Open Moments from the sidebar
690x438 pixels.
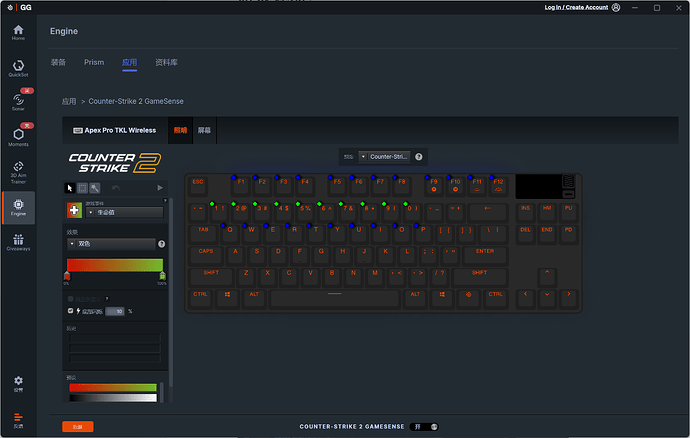tap(18, 136)
